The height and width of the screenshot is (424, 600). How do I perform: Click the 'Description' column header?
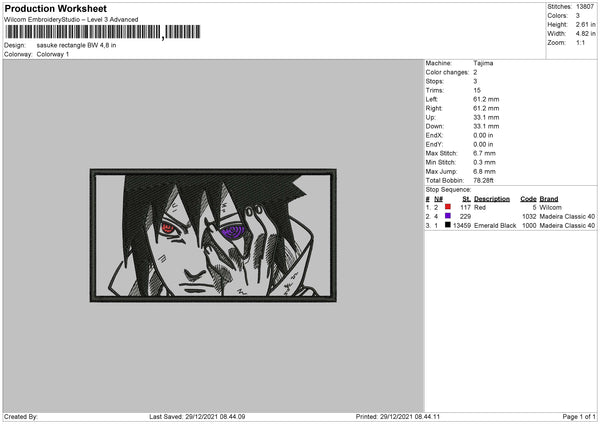pos(492,199)
